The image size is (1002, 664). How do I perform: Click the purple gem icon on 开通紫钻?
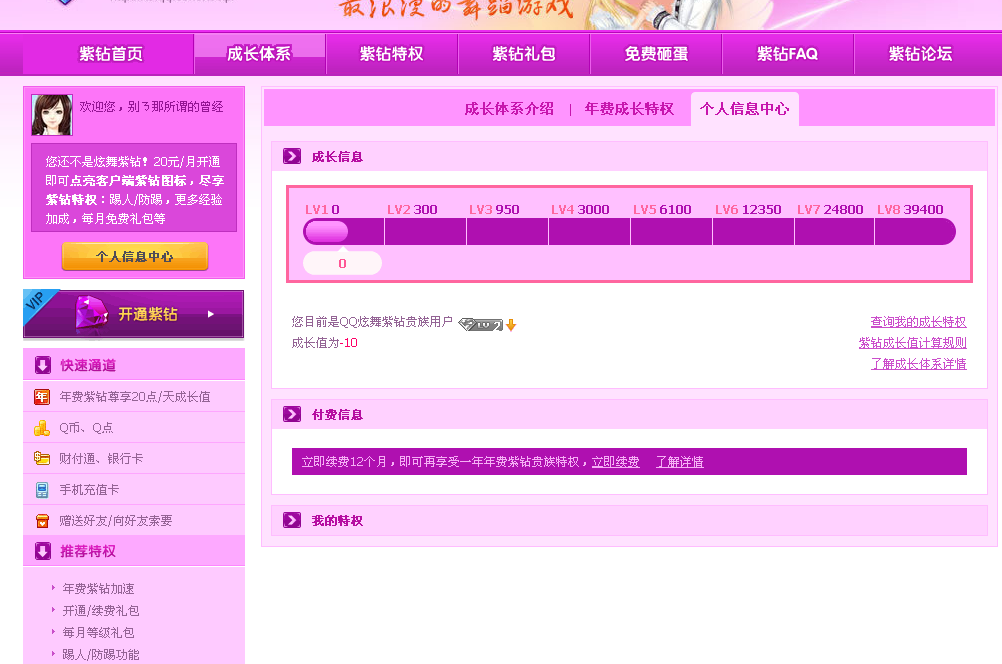pos(91,313)
